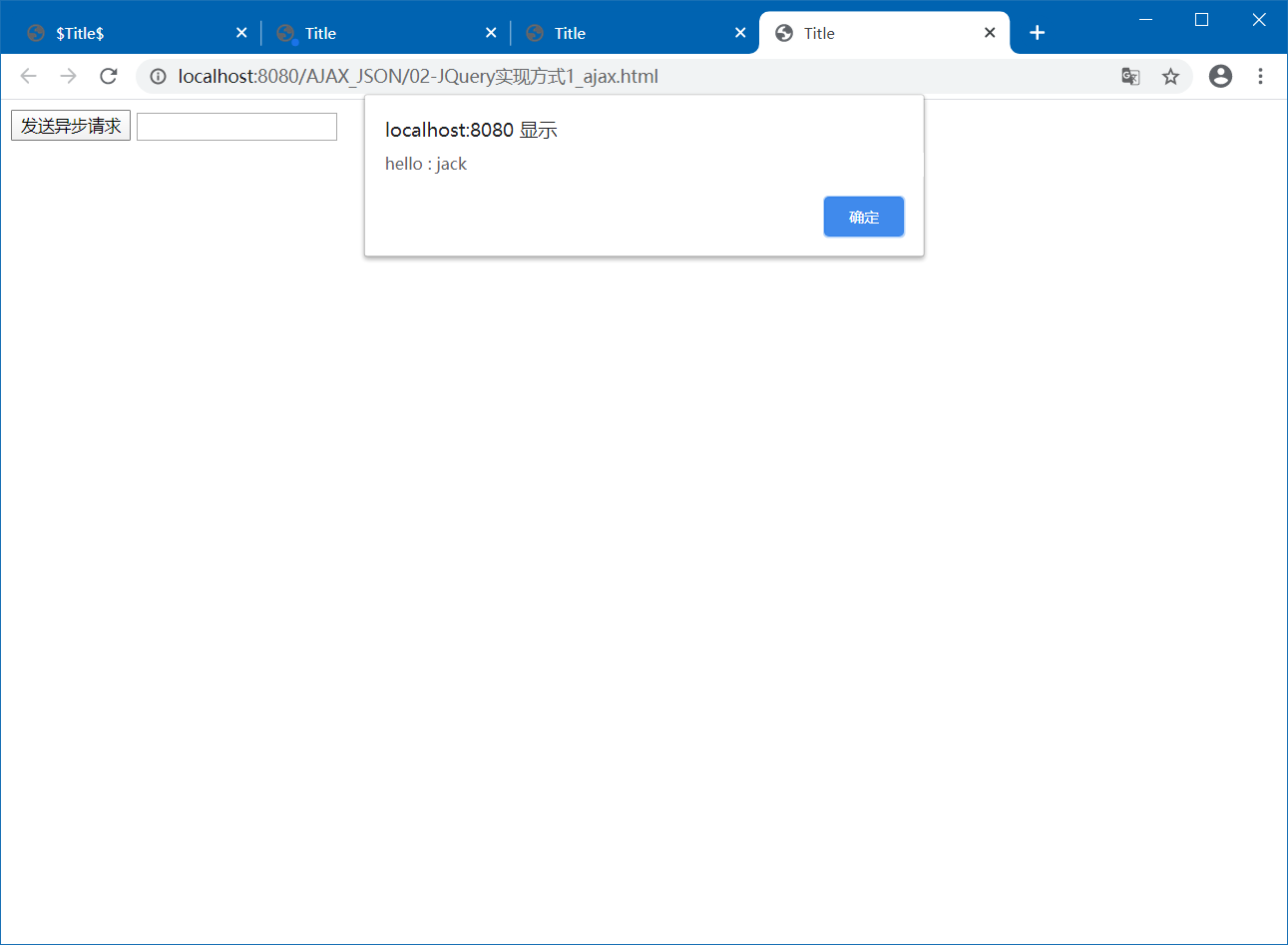Click the $Title$ tab favicon

(36, 33)
